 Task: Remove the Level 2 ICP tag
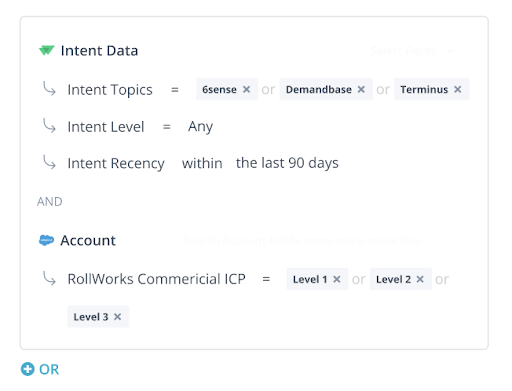pyautogui.click(x=420, y=279)
